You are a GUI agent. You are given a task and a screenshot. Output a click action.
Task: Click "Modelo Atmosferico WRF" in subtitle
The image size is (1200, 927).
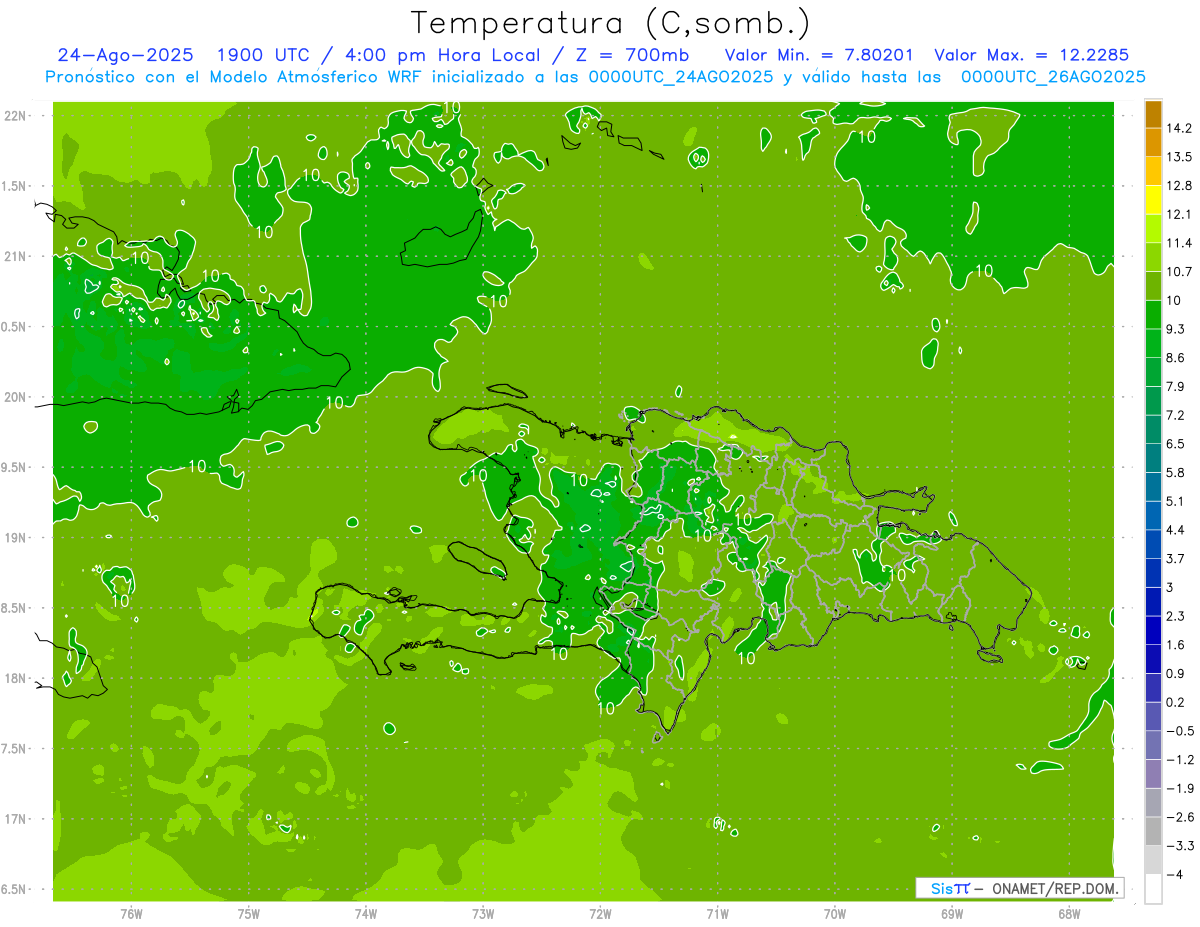tap(317, 77)
